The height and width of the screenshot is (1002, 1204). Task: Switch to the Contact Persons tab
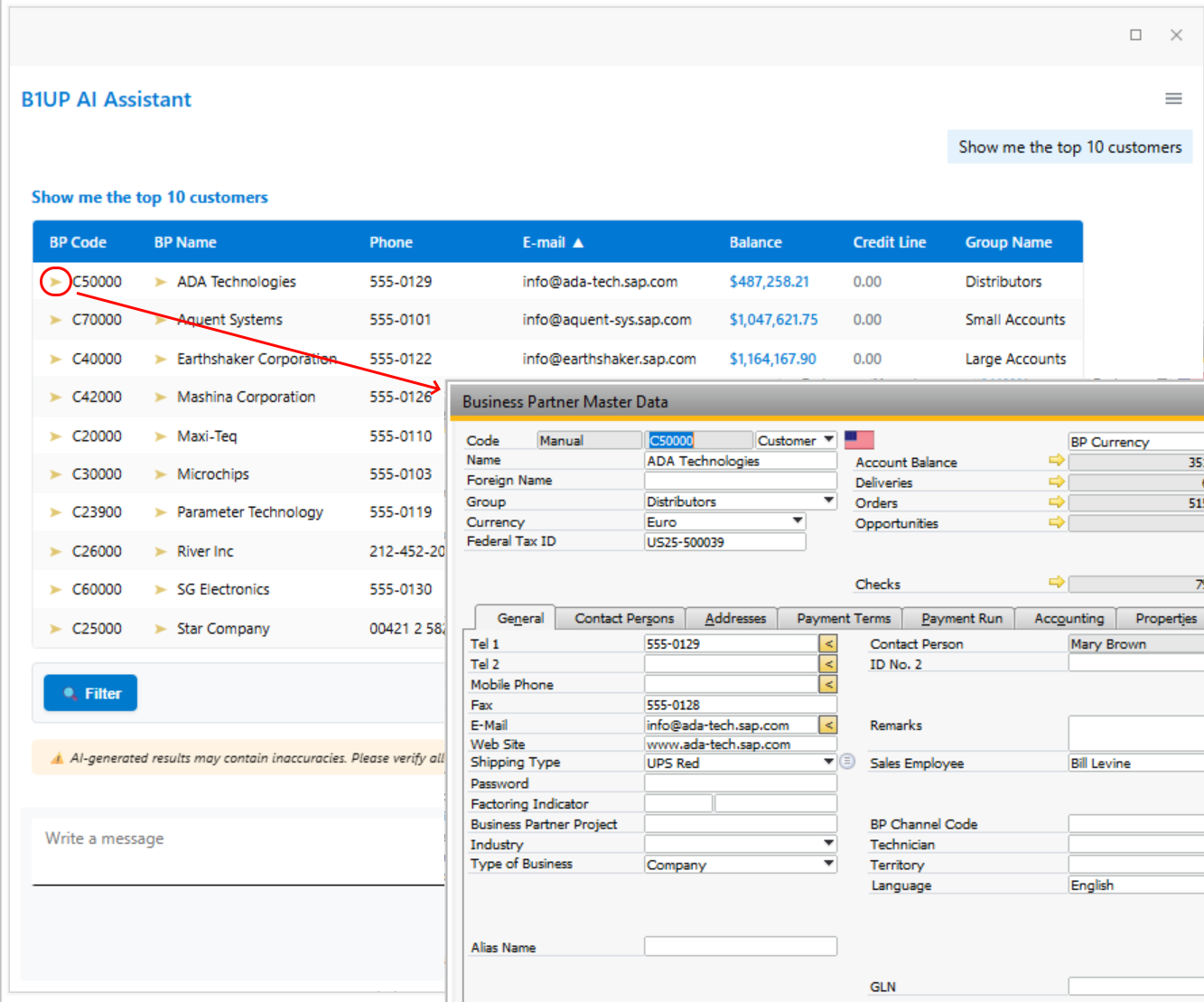click(x=623, y=618)
